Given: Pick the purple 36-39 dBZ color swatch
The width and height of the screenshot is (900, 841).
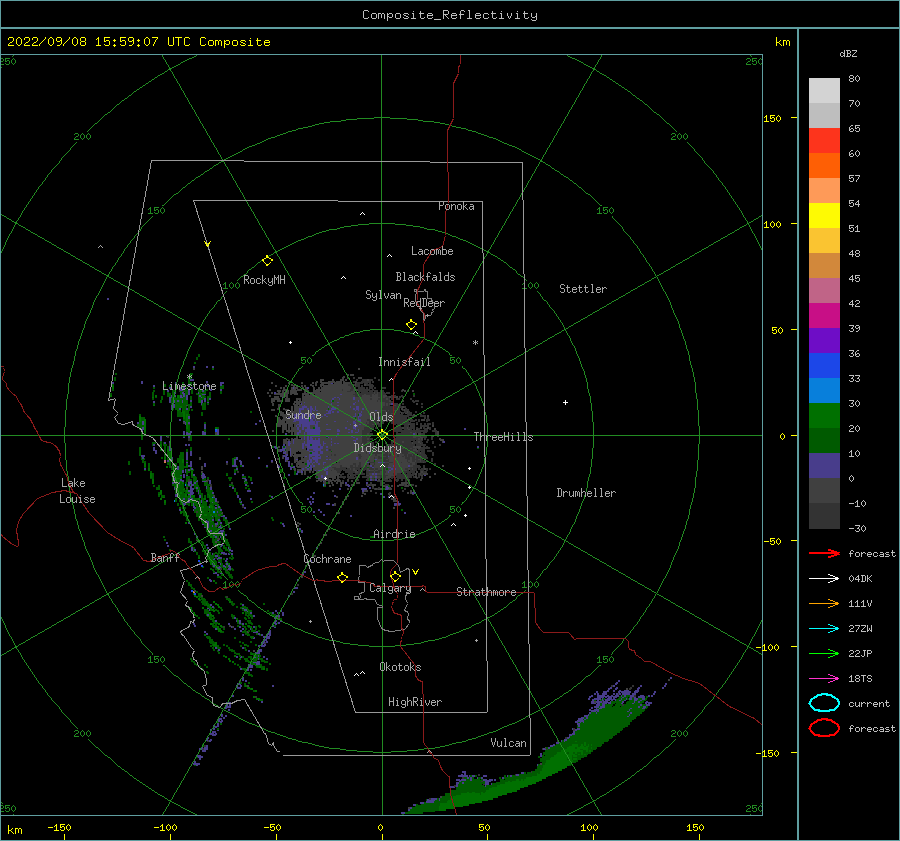Looking at the screenshot, I should coord(824,341).
